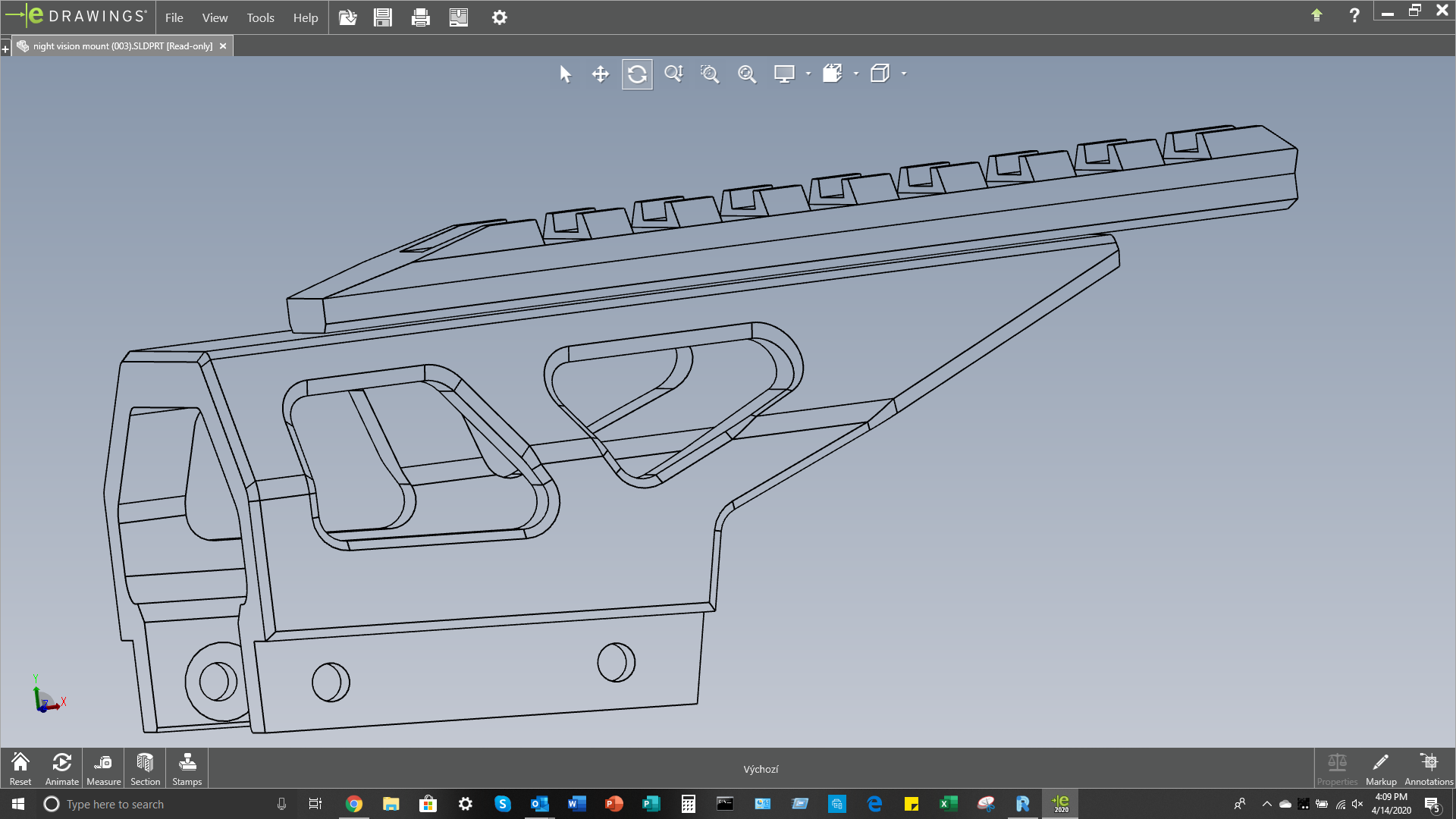
Task: Open Excel from the Windows taskbar
Action: pyautogui.click(x=948, y=804)
